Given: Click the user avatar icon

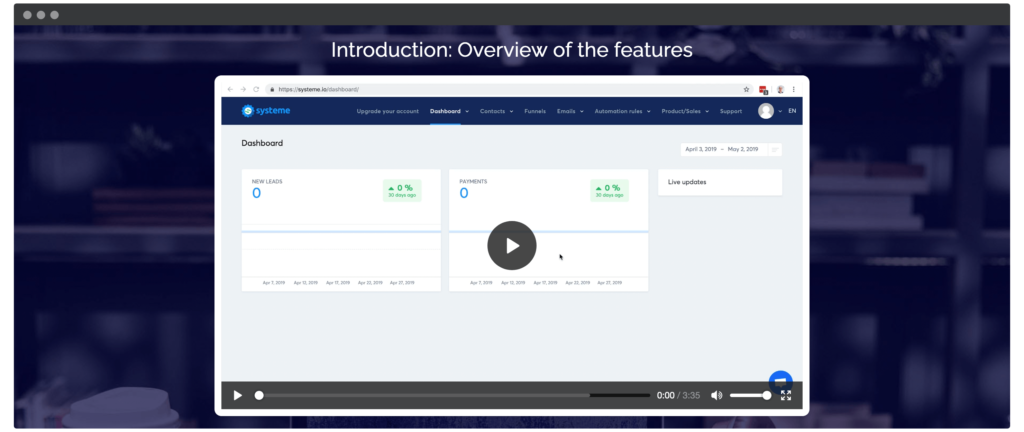Looking at the screenshot, I should coord(766,111).
